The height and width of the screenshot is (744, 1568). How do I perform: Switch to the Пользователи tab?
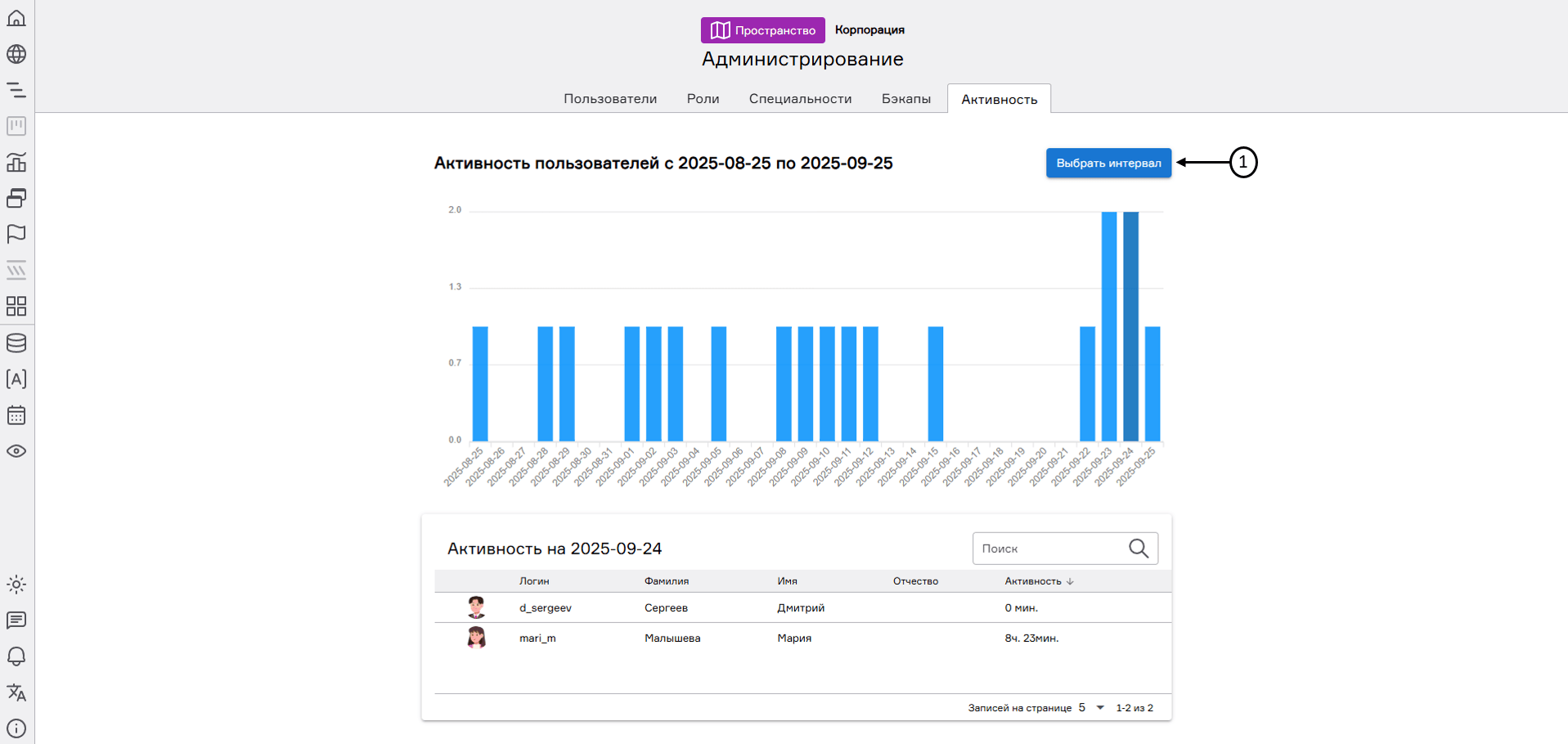tap(609, 99)
